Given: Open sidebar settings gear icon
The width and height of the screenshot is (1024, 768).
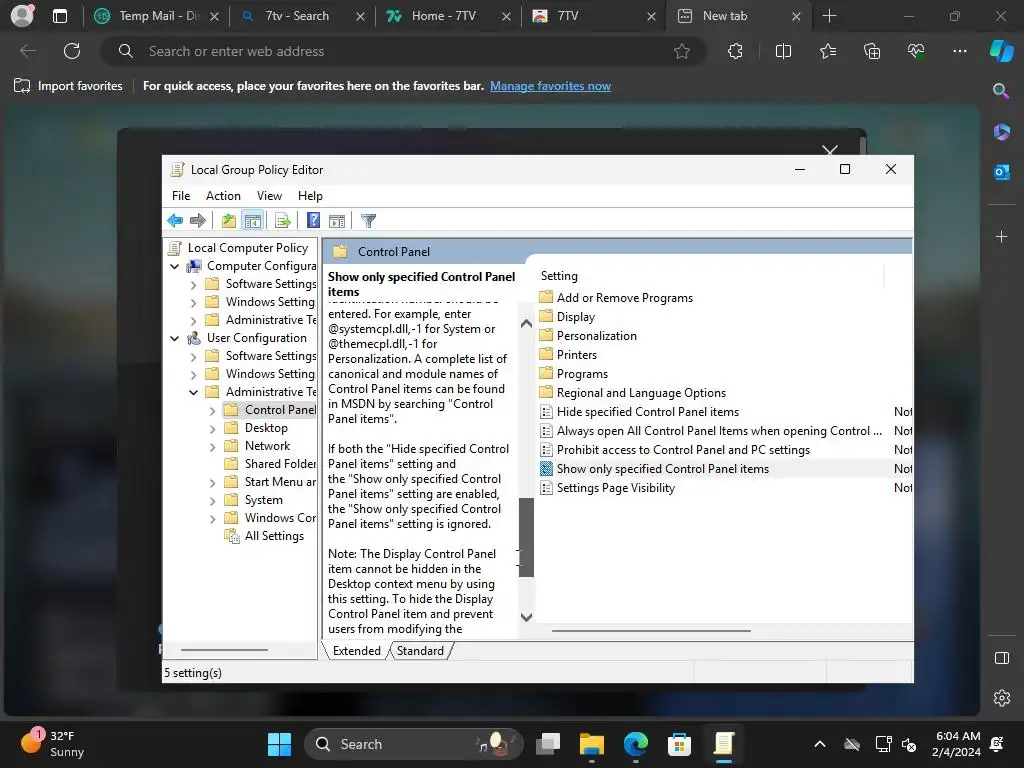Looking at the screenshot, I should tap(1002, 698).
